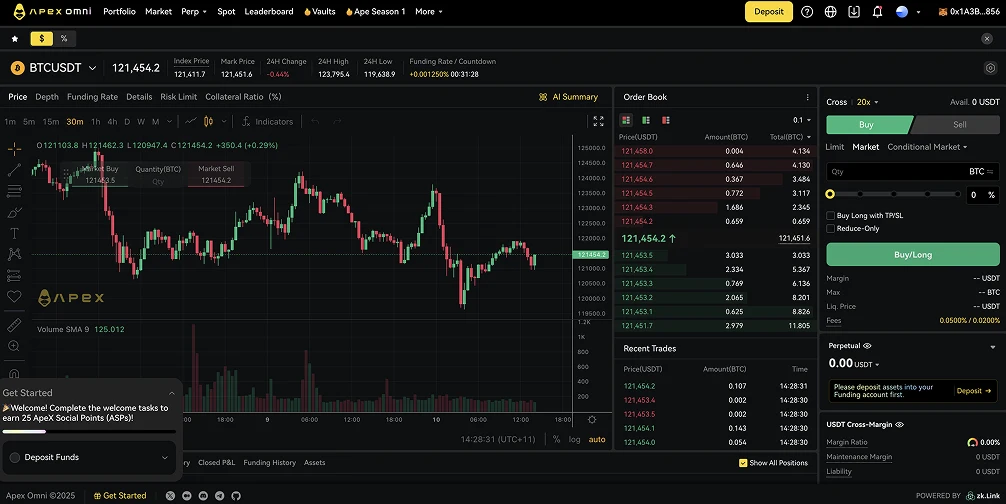The height and width of the screenshot is (504, 1006).
Task: Open the language globe icon
Action: (830, 12)
